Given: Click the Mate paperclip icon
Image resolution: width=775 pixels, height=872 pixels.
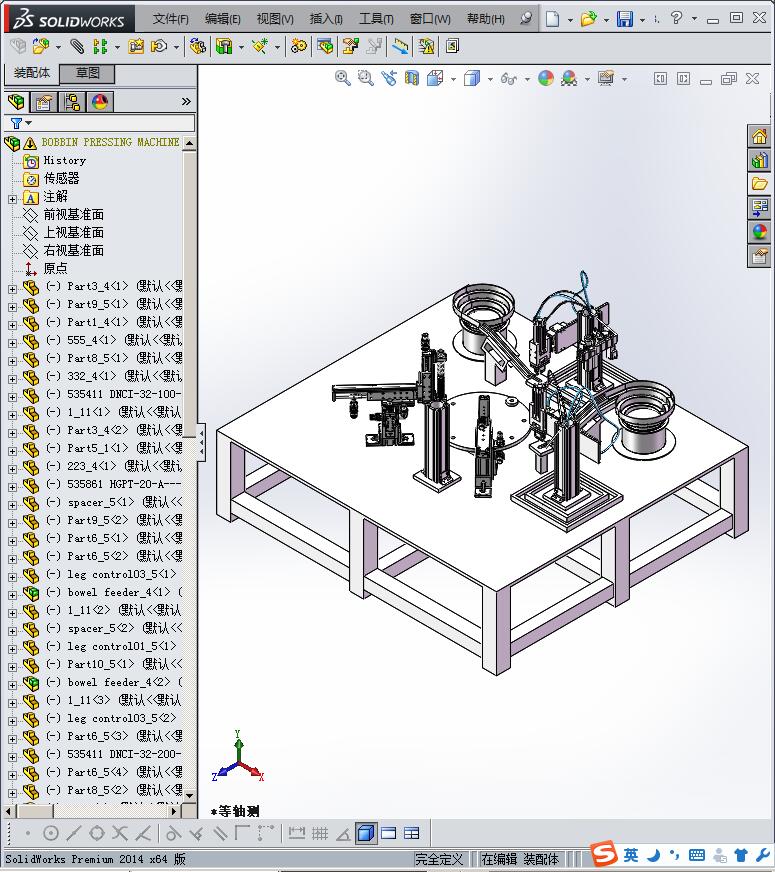Looking at the screenshot, I should click(77, 46).
